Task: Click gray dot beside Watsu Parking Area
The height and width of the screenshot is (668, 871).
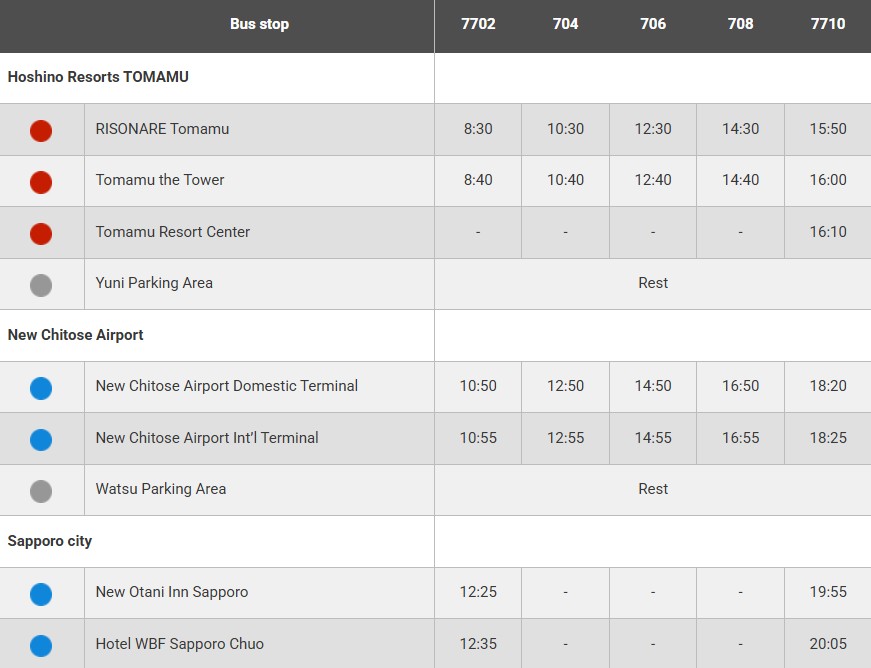Action: 41,491
